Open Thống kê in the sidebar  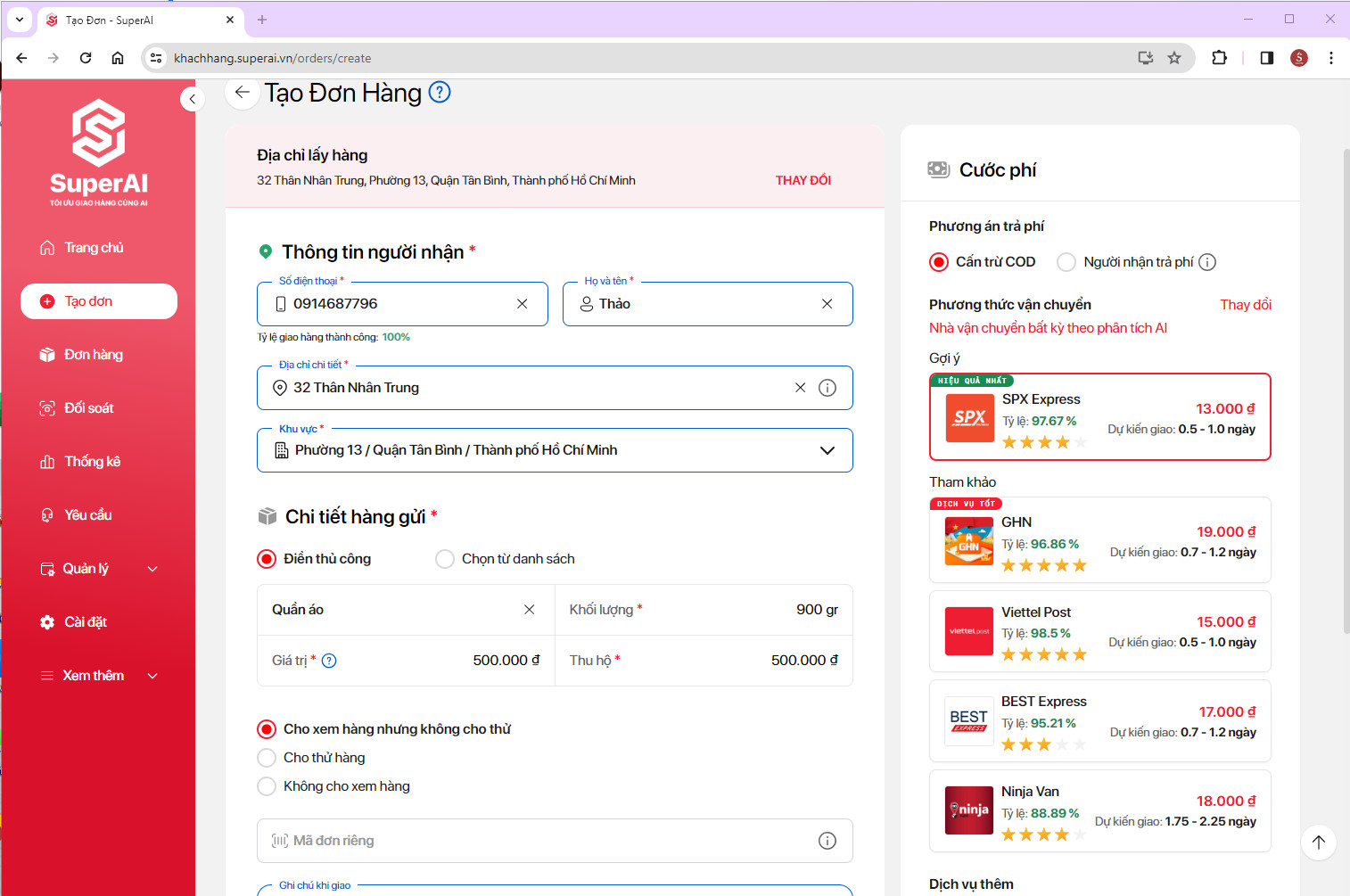pos(98,462)
